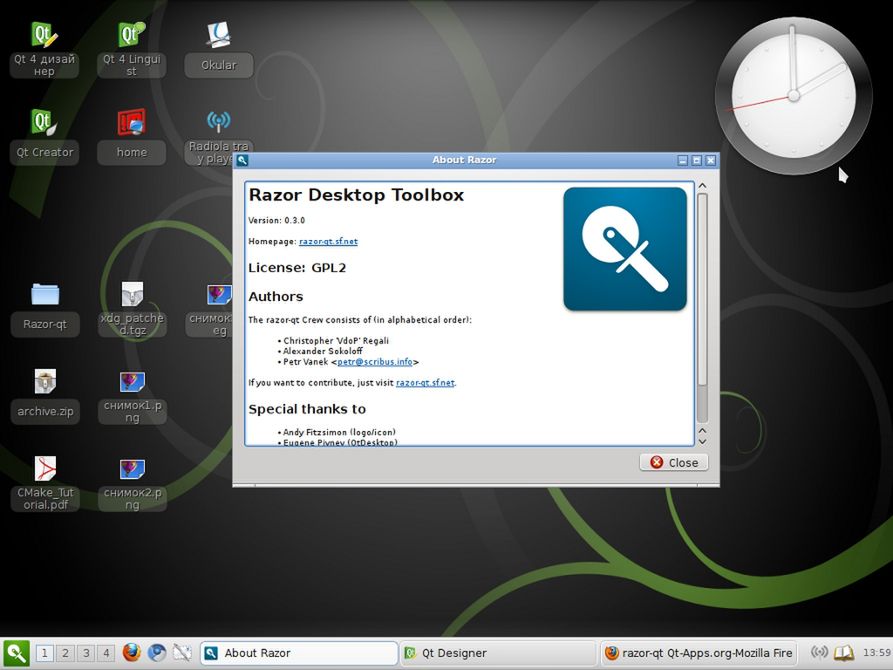Open the Razor-qt folder icon
Viewport: 893px width, 670px height.
click(45, 308)
